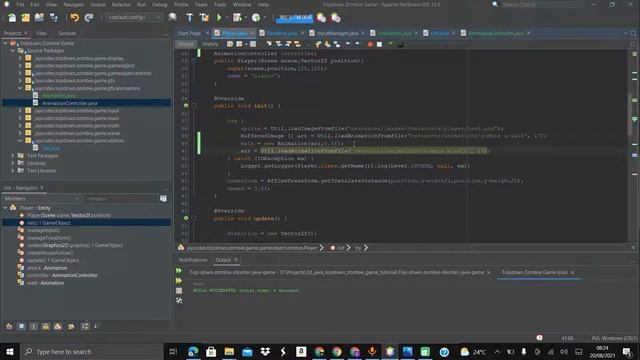Click the Open Project toolbar icon
This screenshot has width=640, height=360.
(x=39, y=18)
